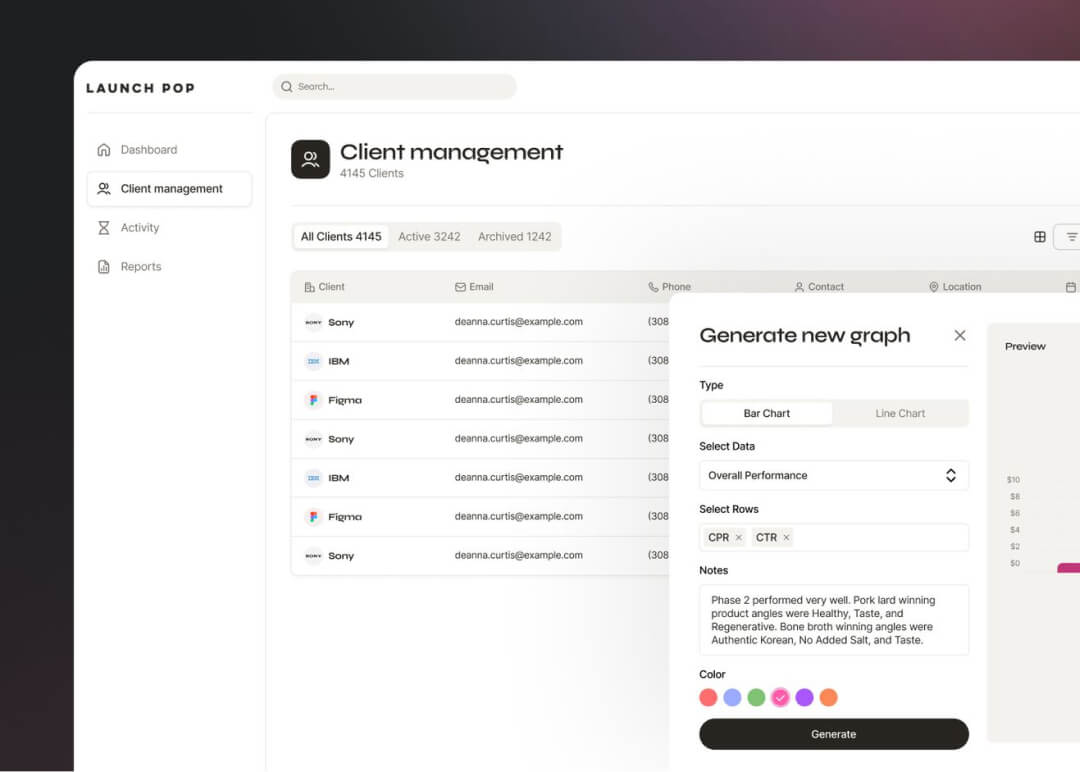Viewport: 1080px width, 772px height.
Task: Click email in the last Sony row
Action: click(x=519, y=555)
